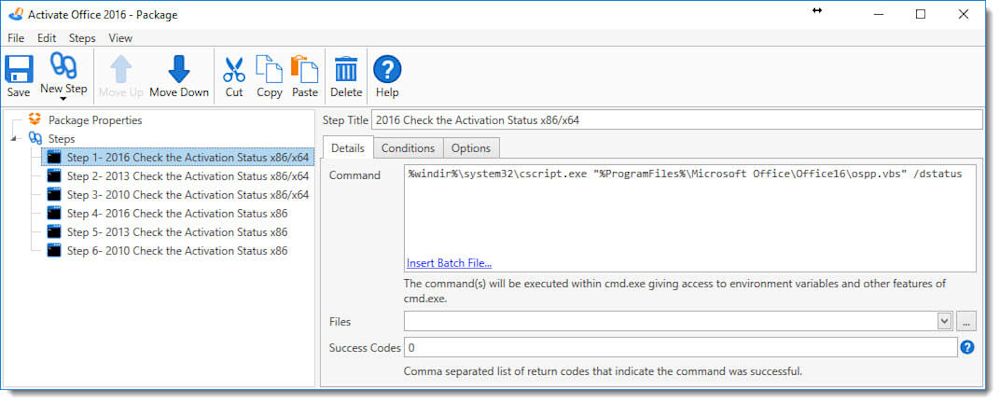Open the Steps menu

[x=82, y=38]
